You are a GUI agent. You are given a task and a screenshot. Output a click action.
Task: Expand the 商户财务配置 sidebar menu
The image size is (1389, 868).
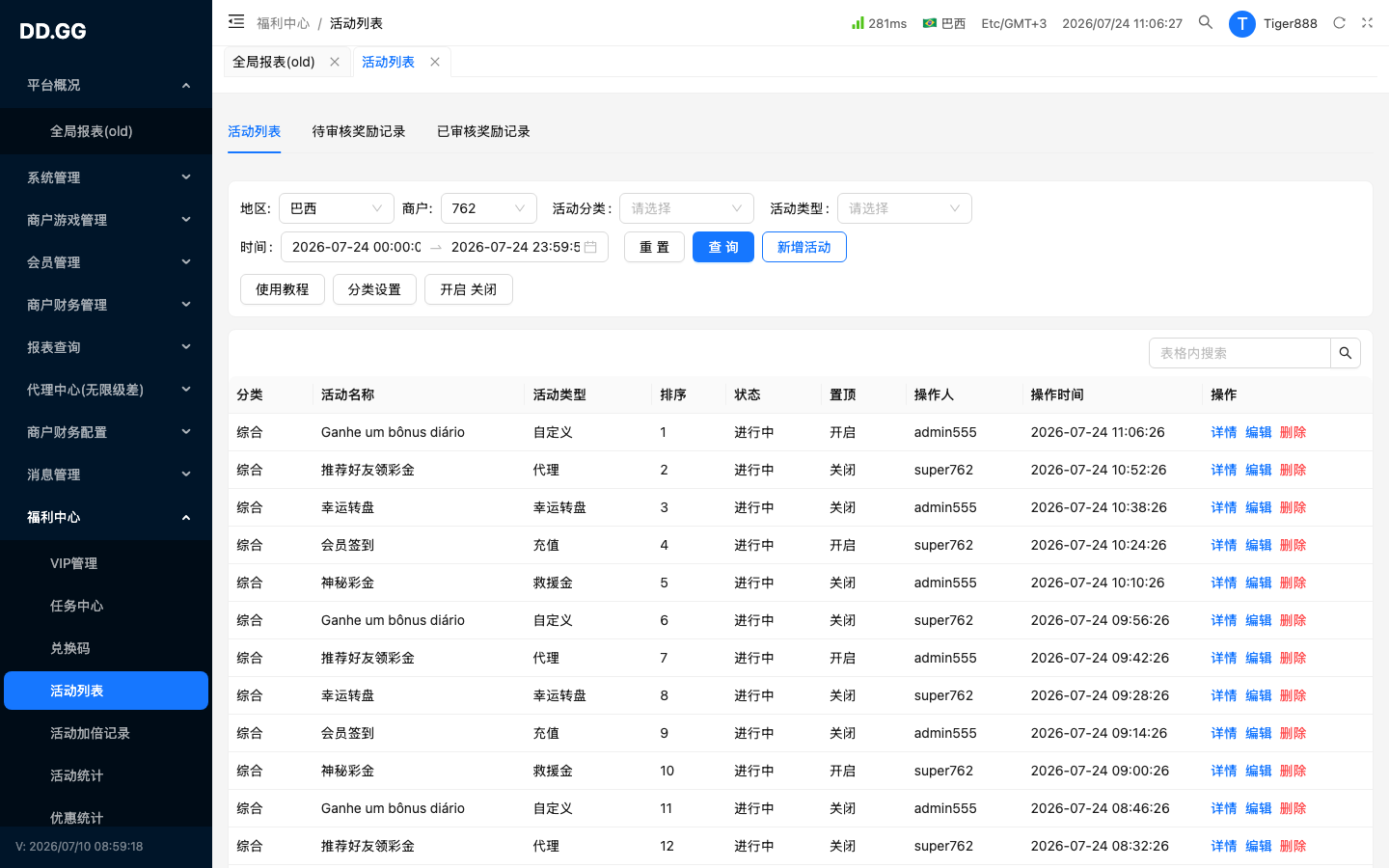point(106,432)
